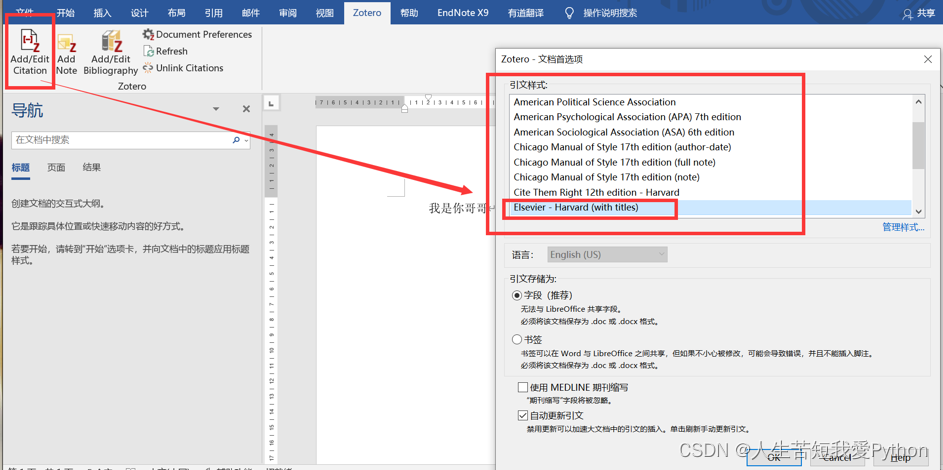The image size is (943, 470).
Task: Toggle 自动更新引文 checkbox
Action: click(523, 415)
